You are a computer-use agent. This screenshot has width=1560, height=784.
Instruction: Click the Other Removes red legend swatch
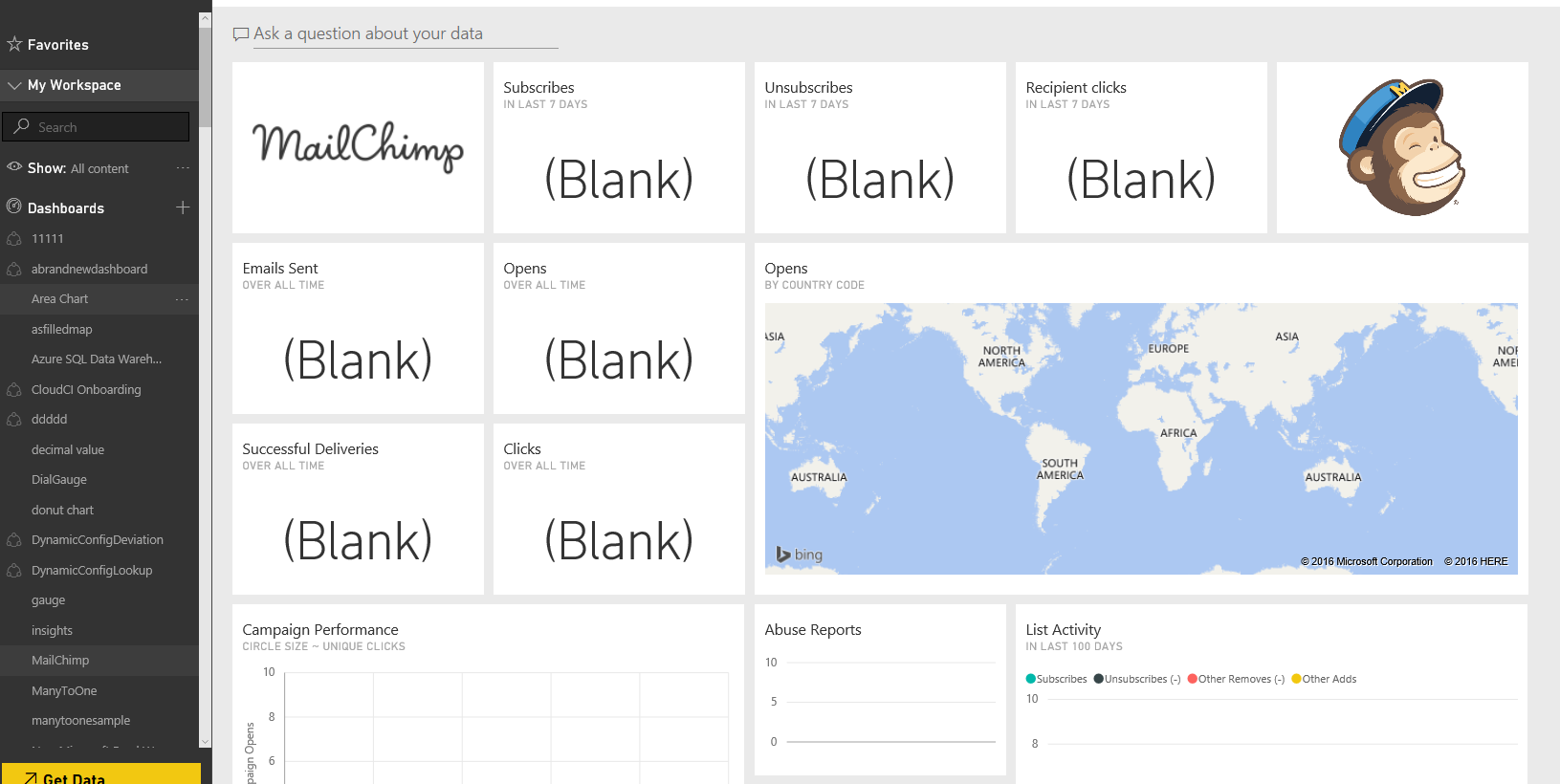[1193, 679]
